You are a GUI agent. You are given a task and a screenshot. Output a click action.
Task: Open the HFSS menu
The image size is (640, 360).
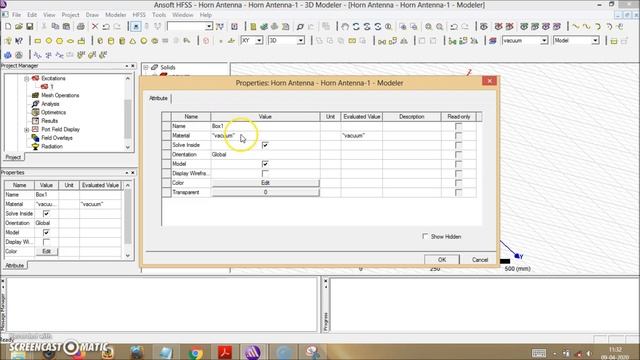point(139,15)
